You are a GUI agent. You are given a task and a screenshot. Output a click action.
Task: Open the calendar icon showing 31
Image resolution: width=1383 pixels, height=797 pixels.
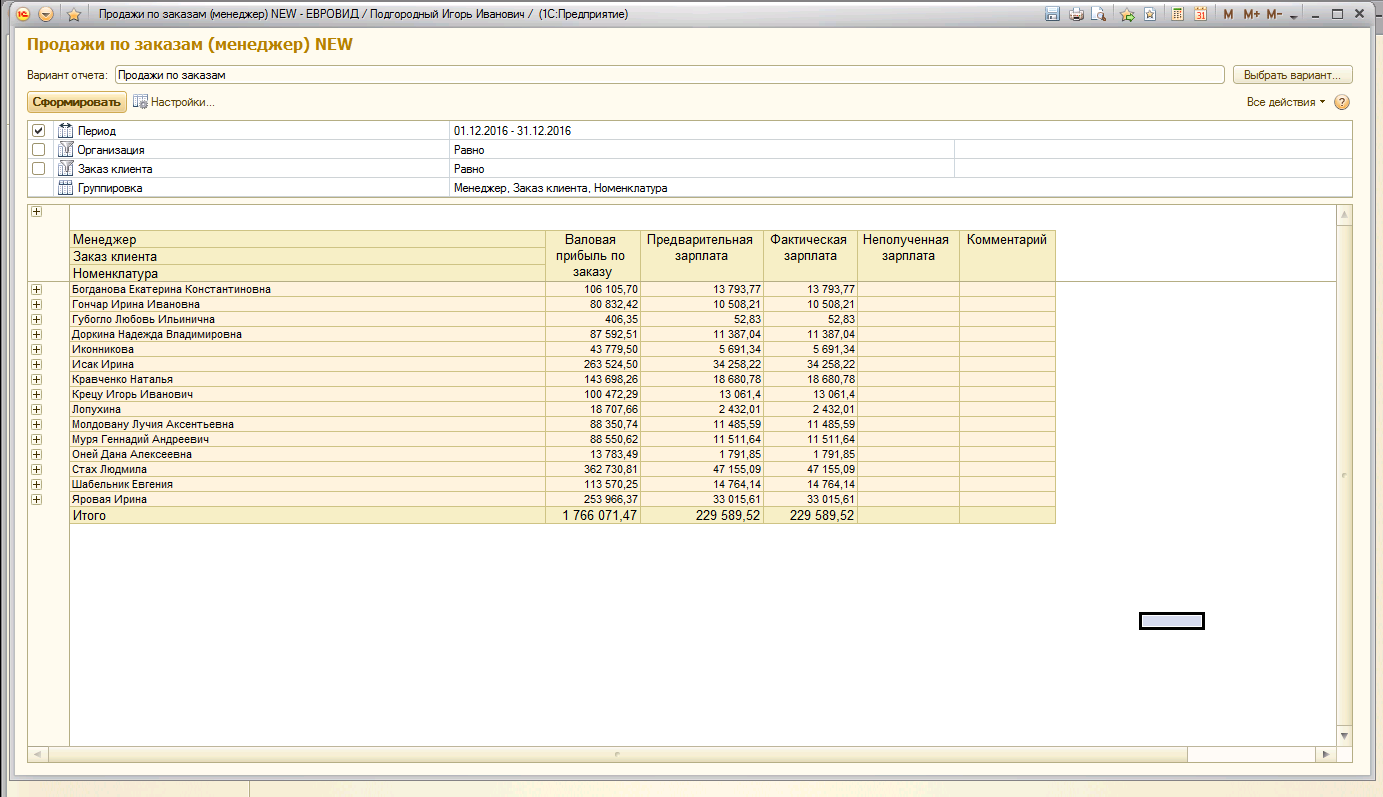[1200, 14]
